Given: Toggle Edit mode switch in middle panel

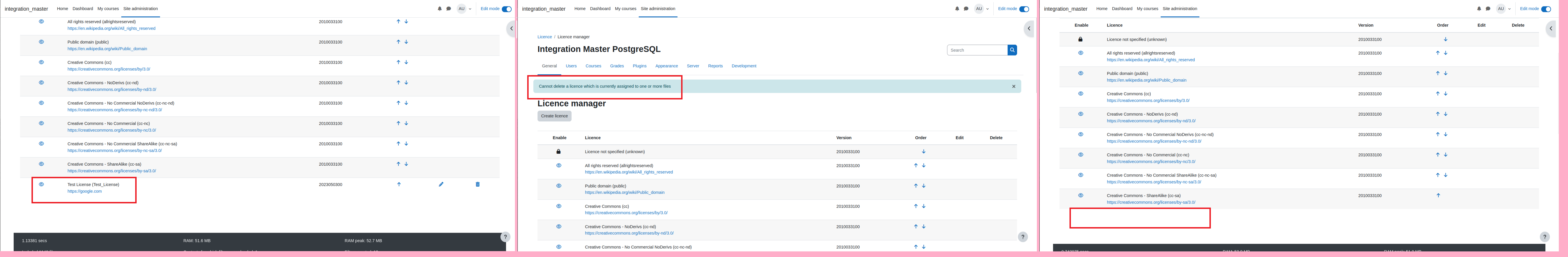Looking at the screenshot, I should point(1024,9).
